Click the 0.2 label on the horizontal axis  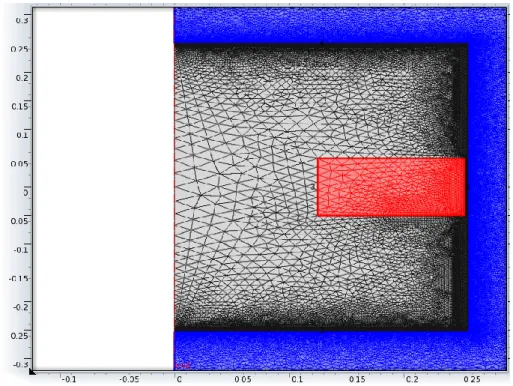pos(412,379)
